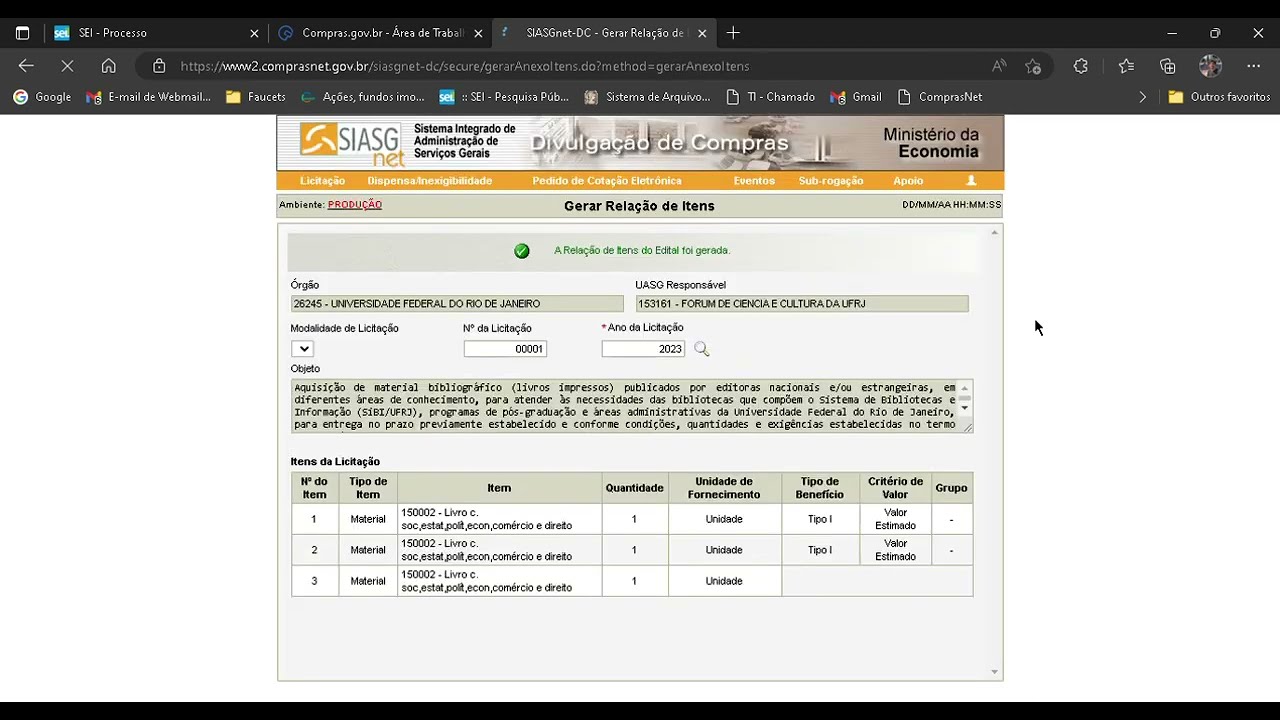Open the Gmail bookmark
Screen dimensions: 1280x720
(x=856, y=97)
